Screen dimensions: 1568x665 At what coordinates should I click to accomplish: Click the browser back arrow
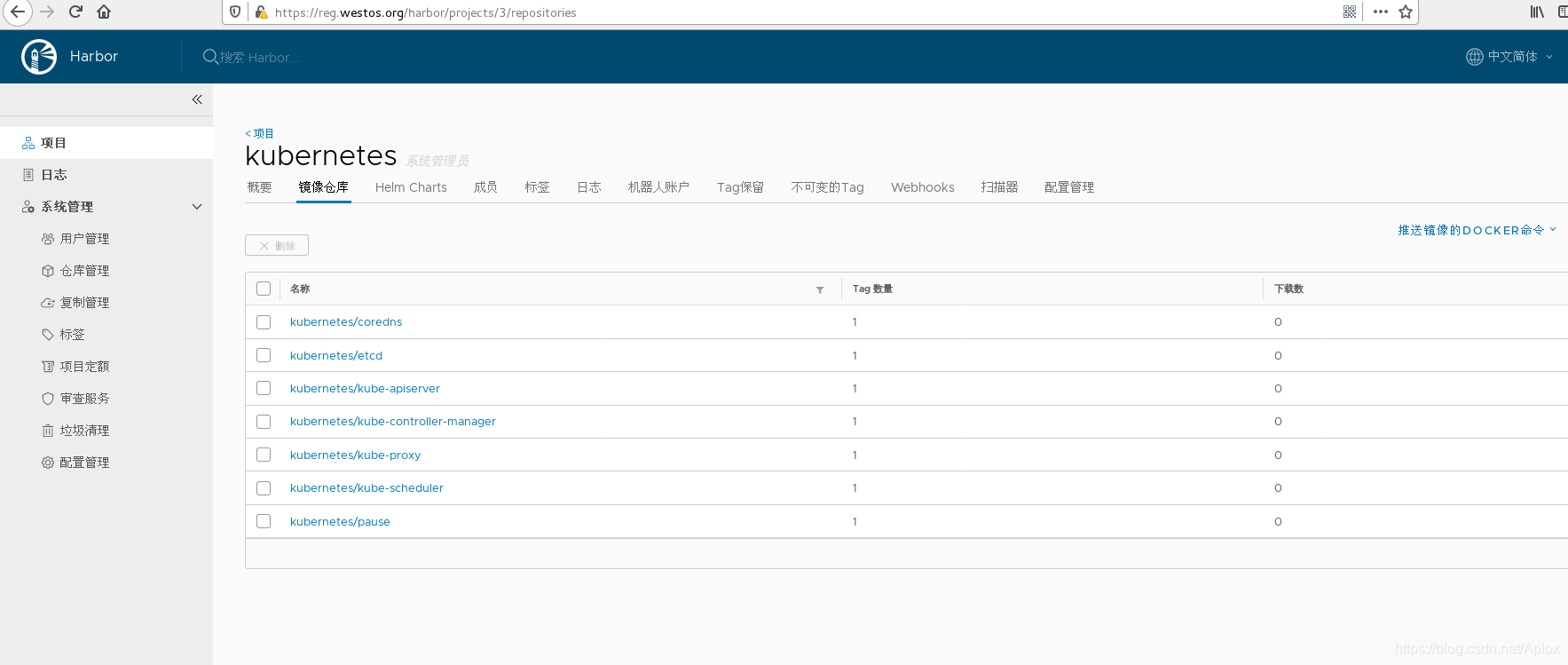pyautogui.click(x=17, y=12)
